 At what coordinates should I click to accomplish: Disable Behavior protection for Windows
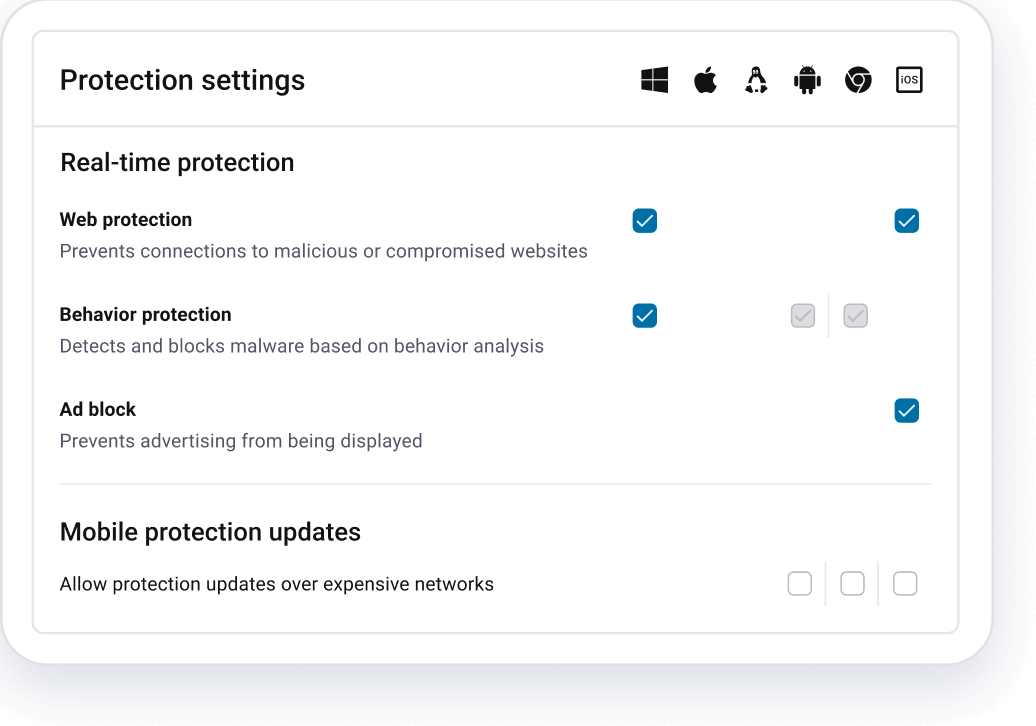(x=644, y=315)
